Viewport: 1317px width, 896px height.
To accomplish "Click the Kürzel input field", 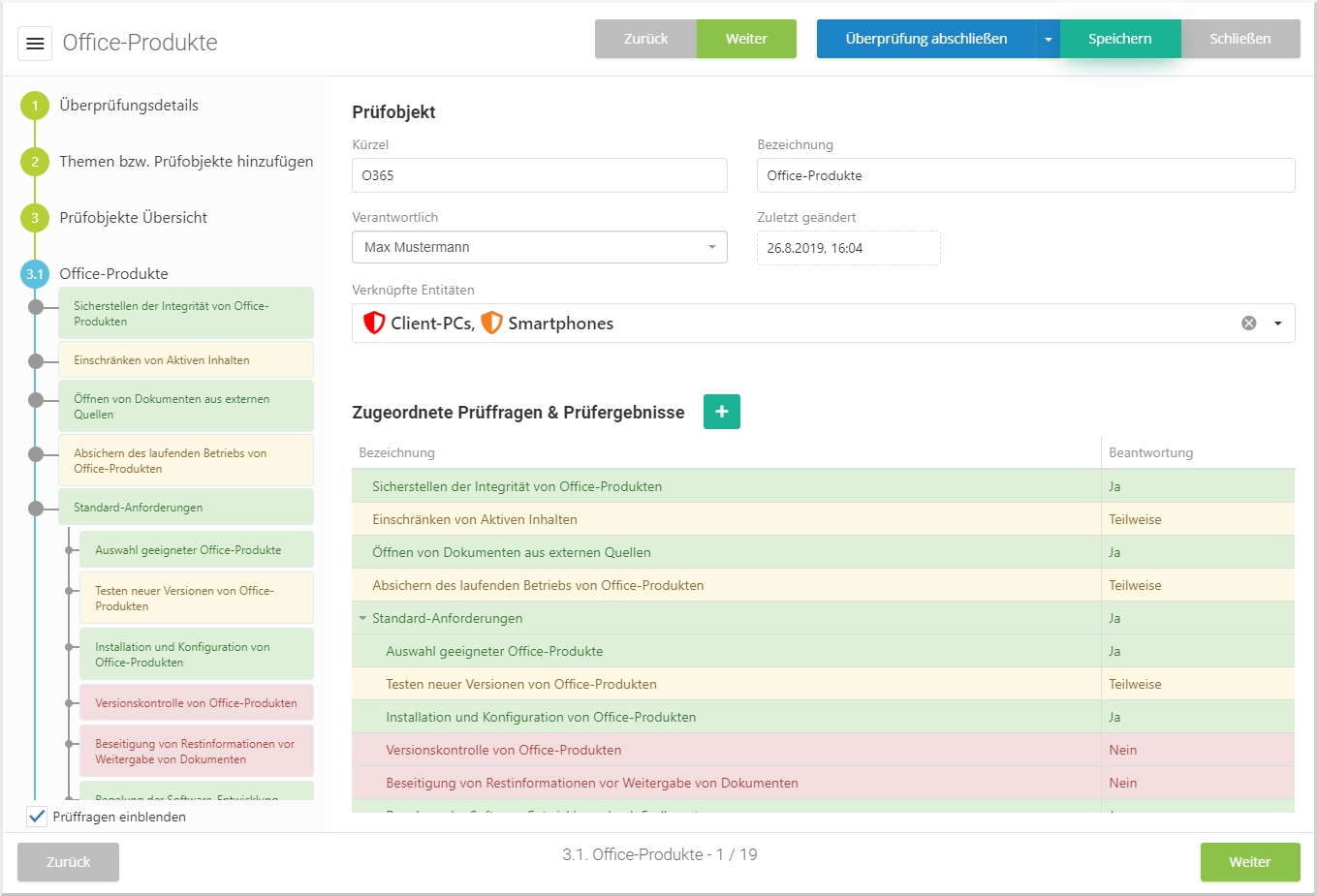I will pyautogui.click(x=539, y=175).
